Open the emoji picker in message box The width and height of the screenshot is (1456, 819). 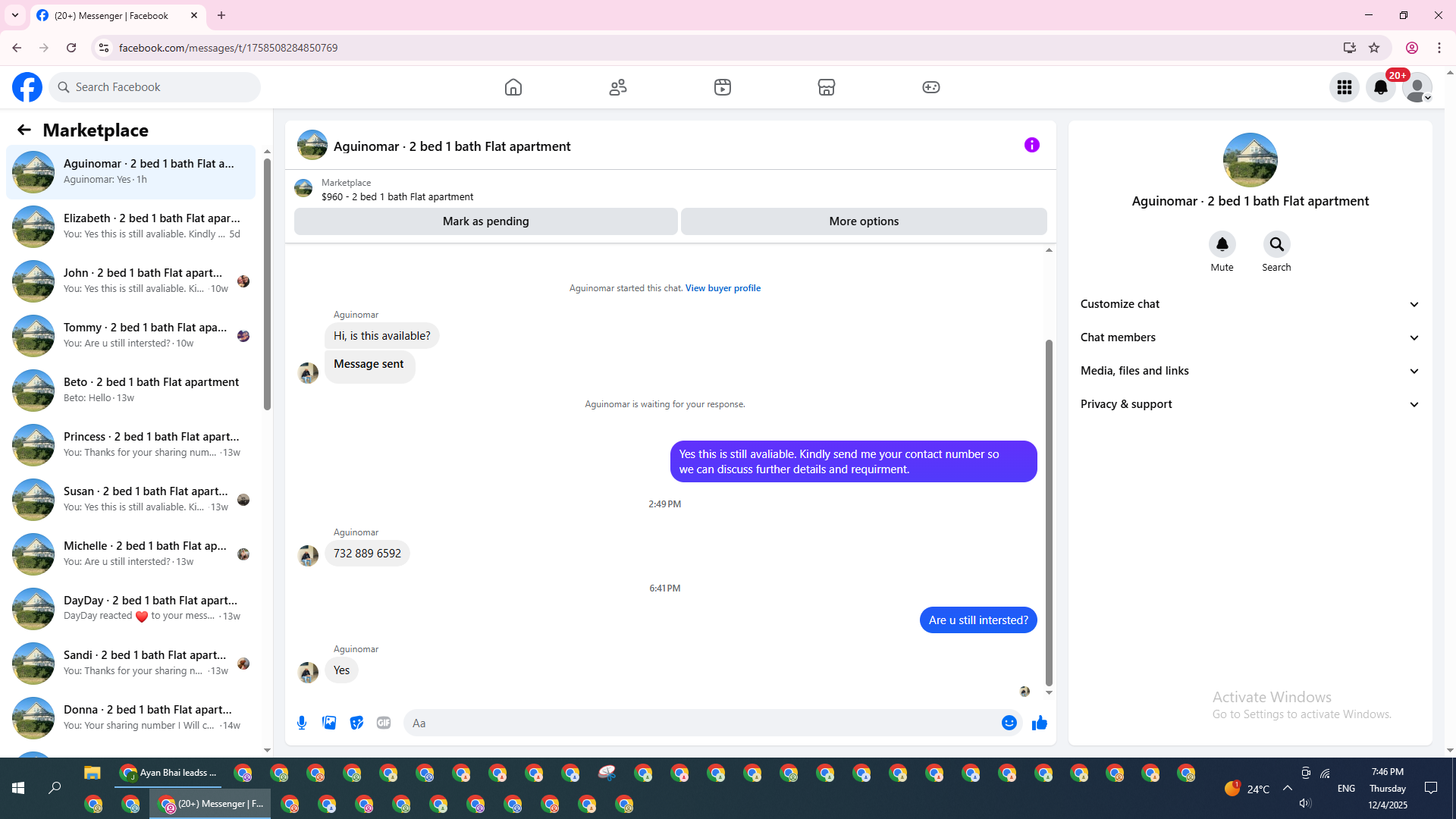(x=1009, y=723)
